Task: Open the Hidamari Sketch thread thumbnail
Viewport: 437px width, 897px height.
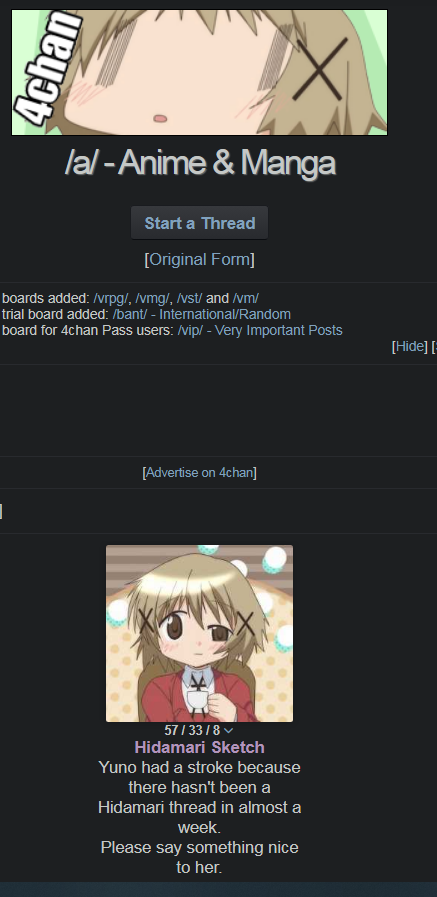Action: tap(199, 633)
